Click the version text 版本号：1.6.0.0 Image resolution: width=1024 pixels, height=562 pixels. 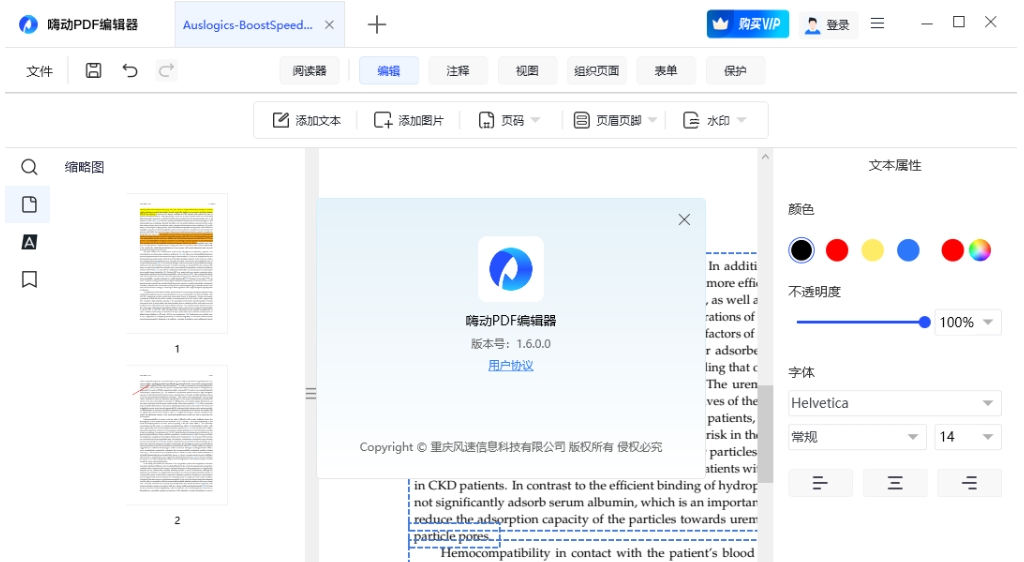(x=511, y=344)
